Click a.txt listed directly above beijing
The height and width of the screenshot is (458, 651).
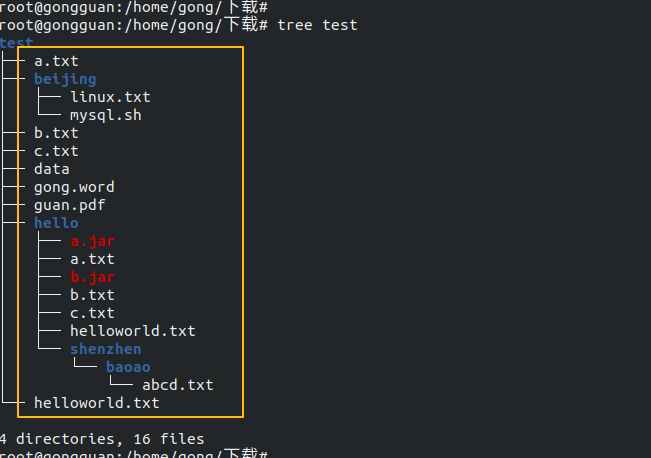click(x=56, y=61)
